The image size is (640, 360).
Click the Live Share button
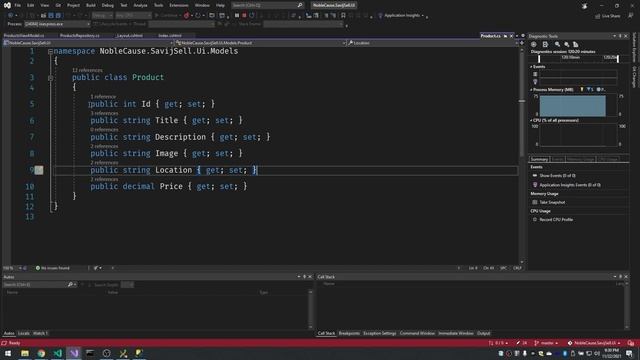[608, 16]
